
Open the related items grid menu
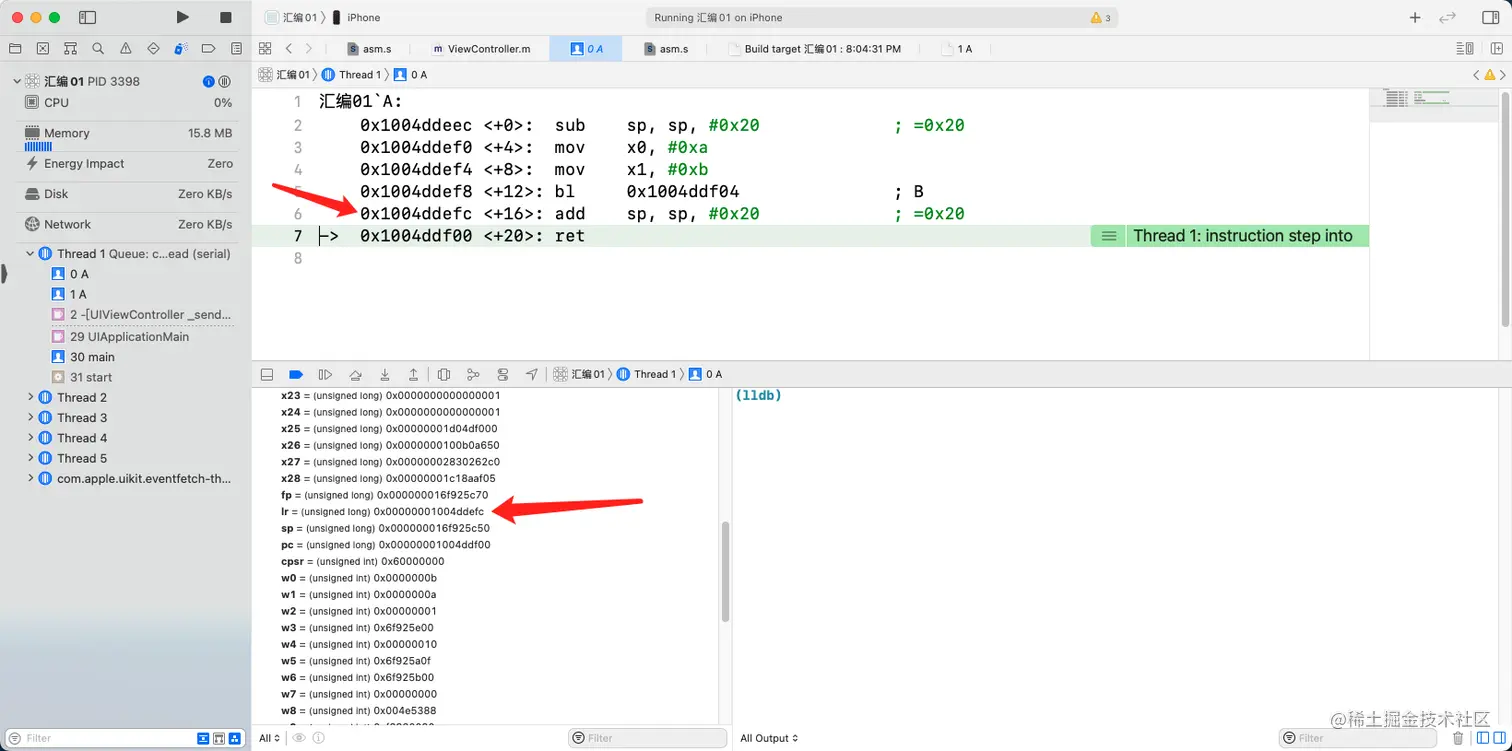click(x=265, y=48)
